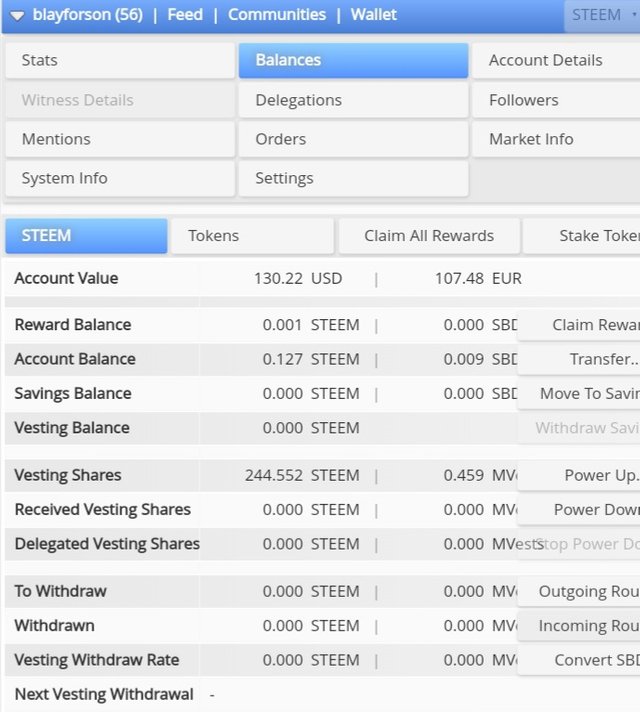640x712 pixels.
Task: Select the 244.552 STEEM vesting shares value
Action: pyautogui.click(x=303, y=475)
